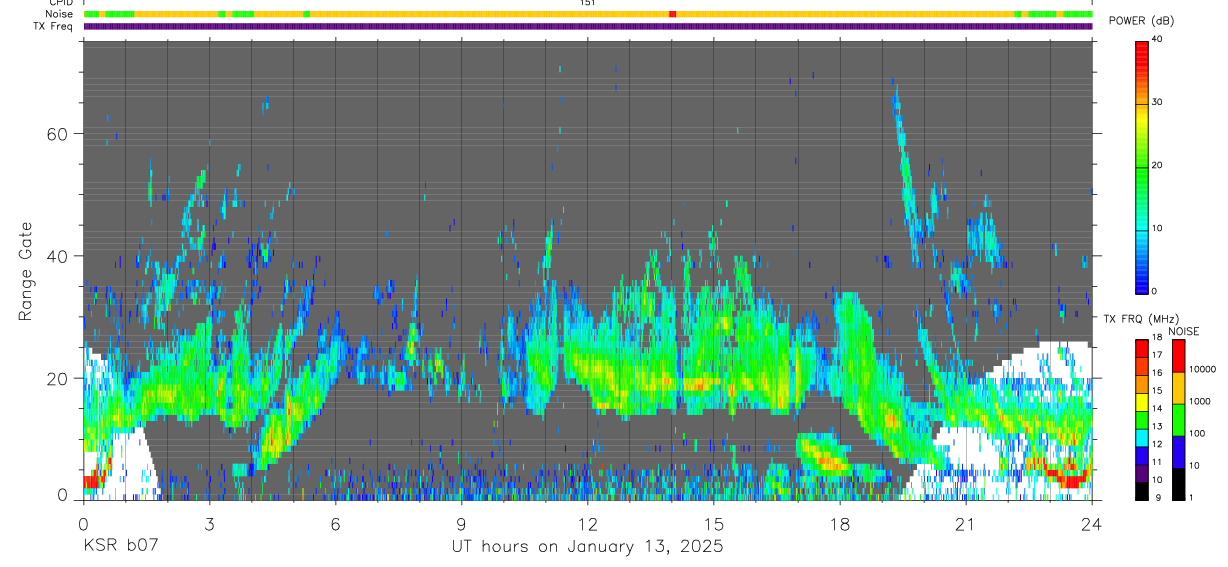Click the TX FRQ legend tick '18'
The height and width of the screenshot is (567, 1228).
[x=1158, y=338]
